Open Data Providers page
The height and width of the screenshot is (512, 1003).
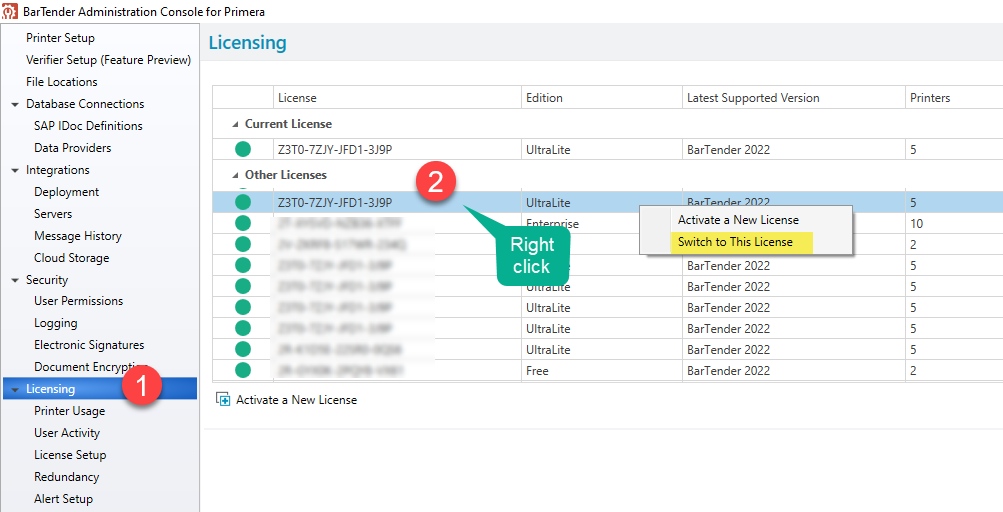pos(72,148)
